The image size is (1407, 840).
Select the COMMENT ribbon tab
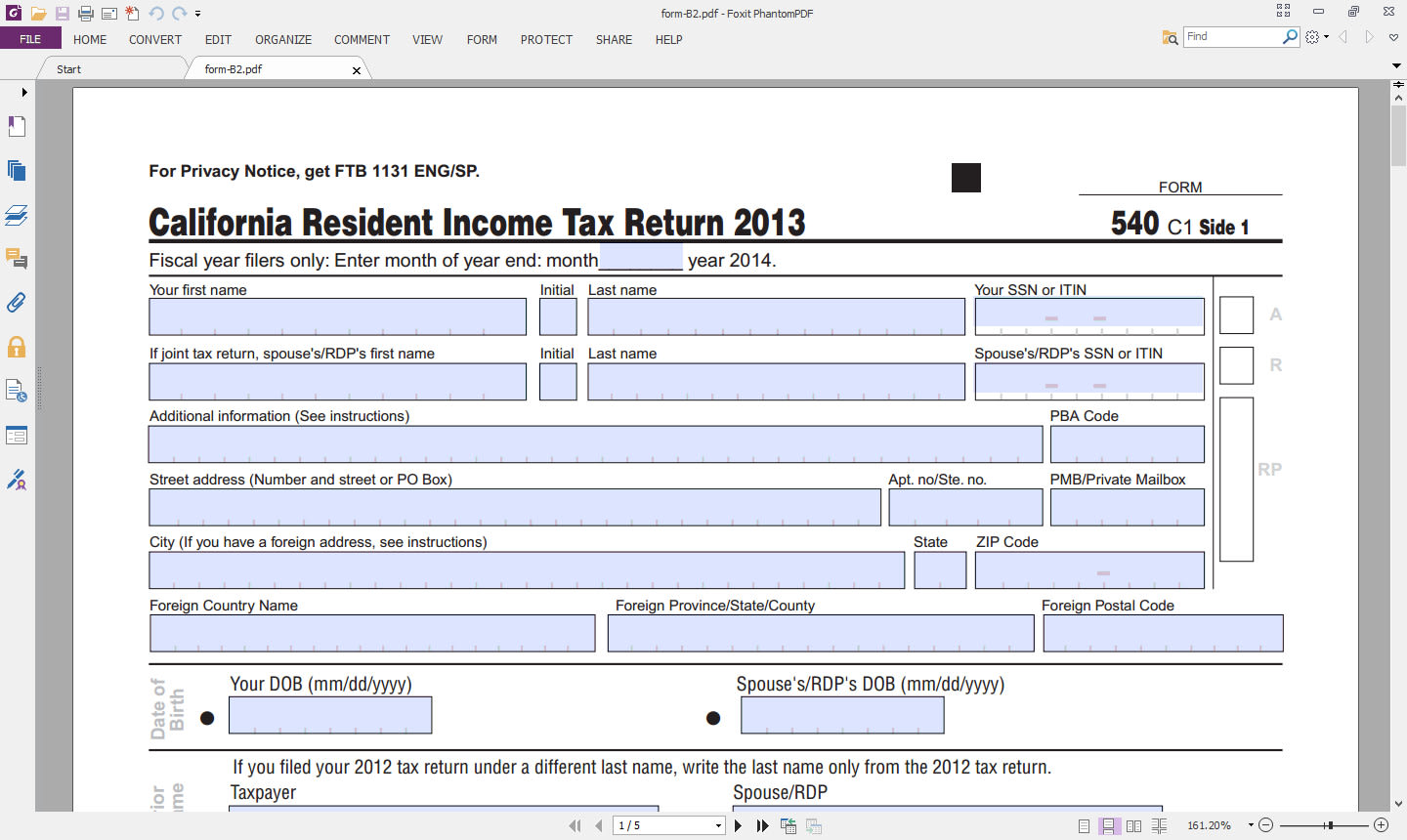tap(362, 40)
